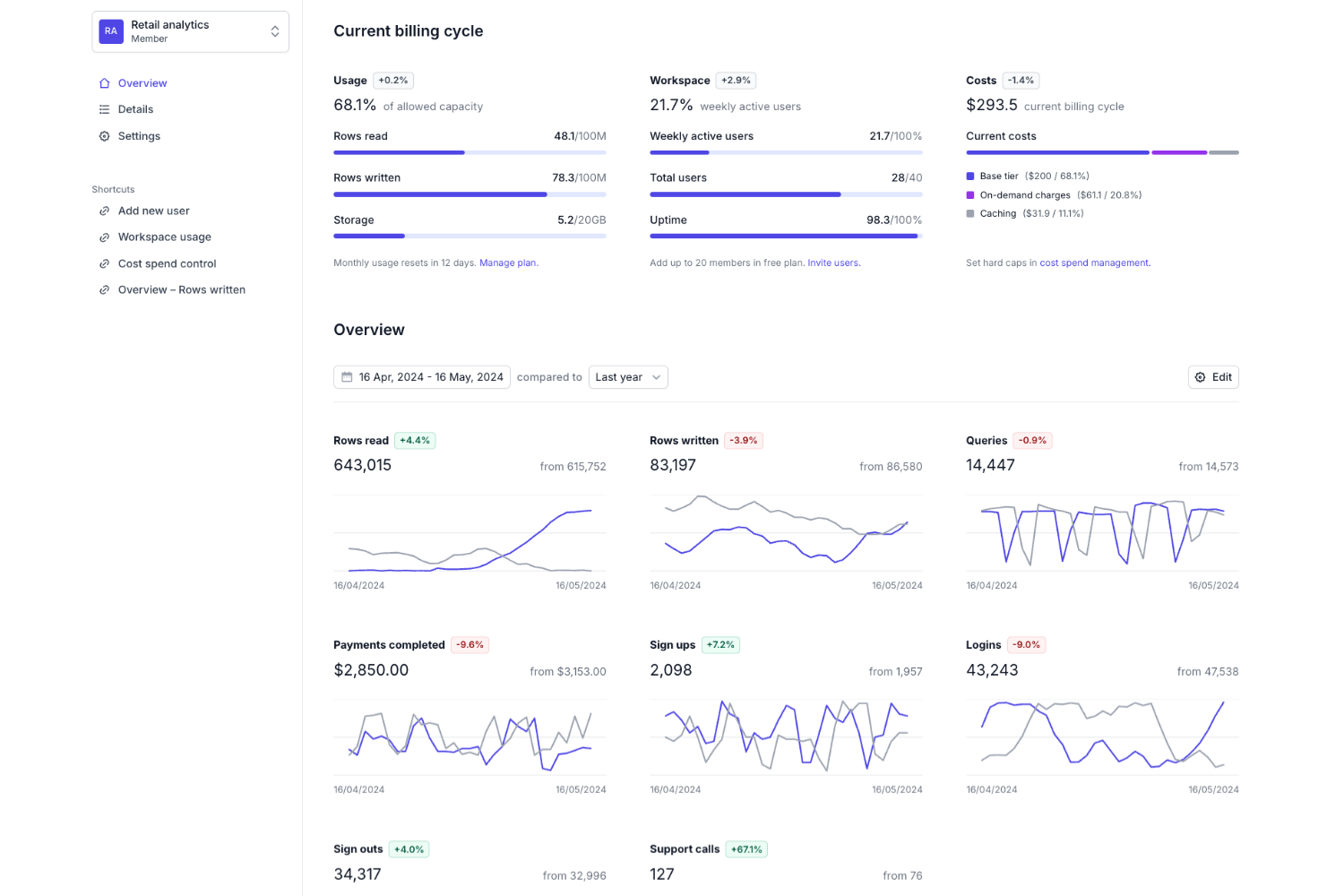1344x896 pixels.
Task: Open the date range picker showing 16 Apr - 16 May
Action: (x=421, y=376)
